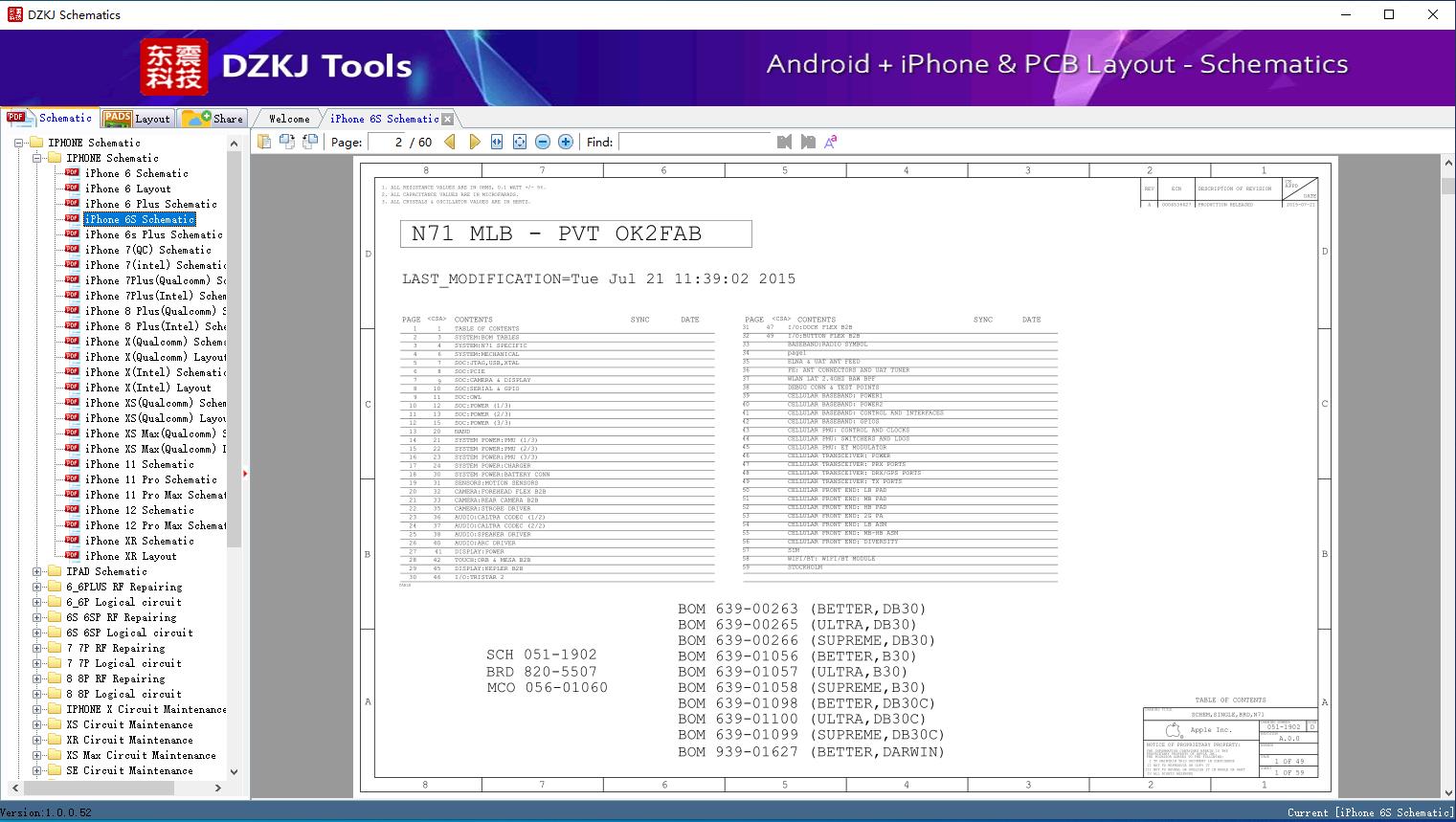Select iPhone 12 Schematic in tree
The height and width of the screenshot is (822, 1456).
[140, 510]
